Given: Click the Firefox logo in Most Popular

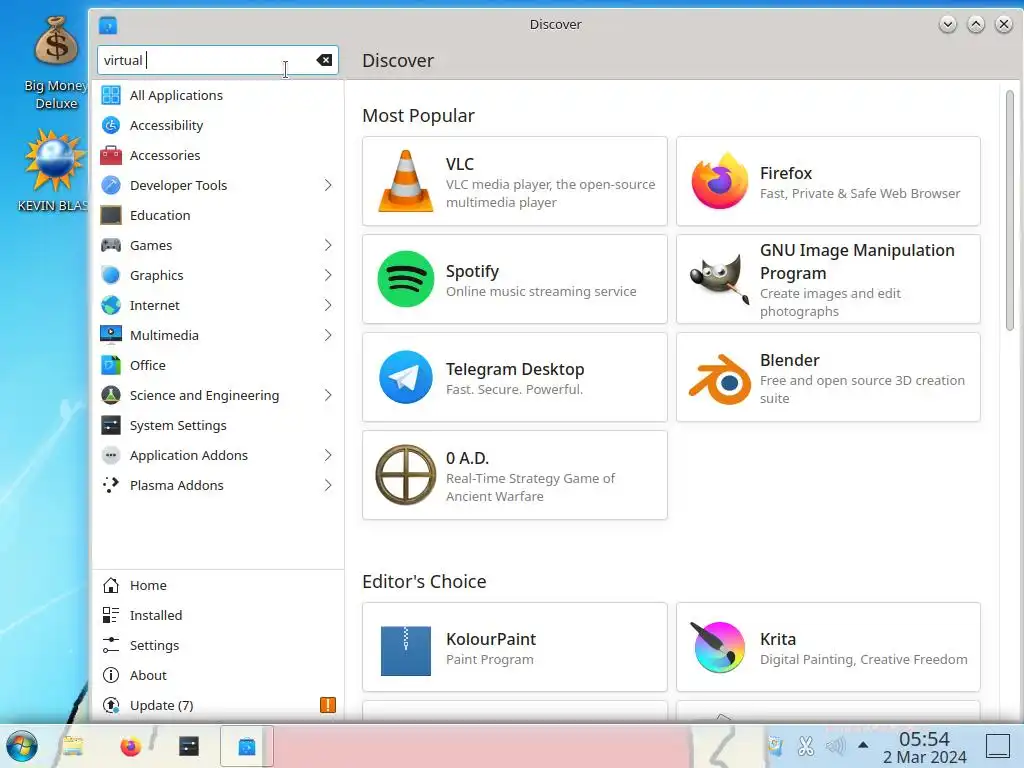Looking at the screenshot, I should pos(720,181).
